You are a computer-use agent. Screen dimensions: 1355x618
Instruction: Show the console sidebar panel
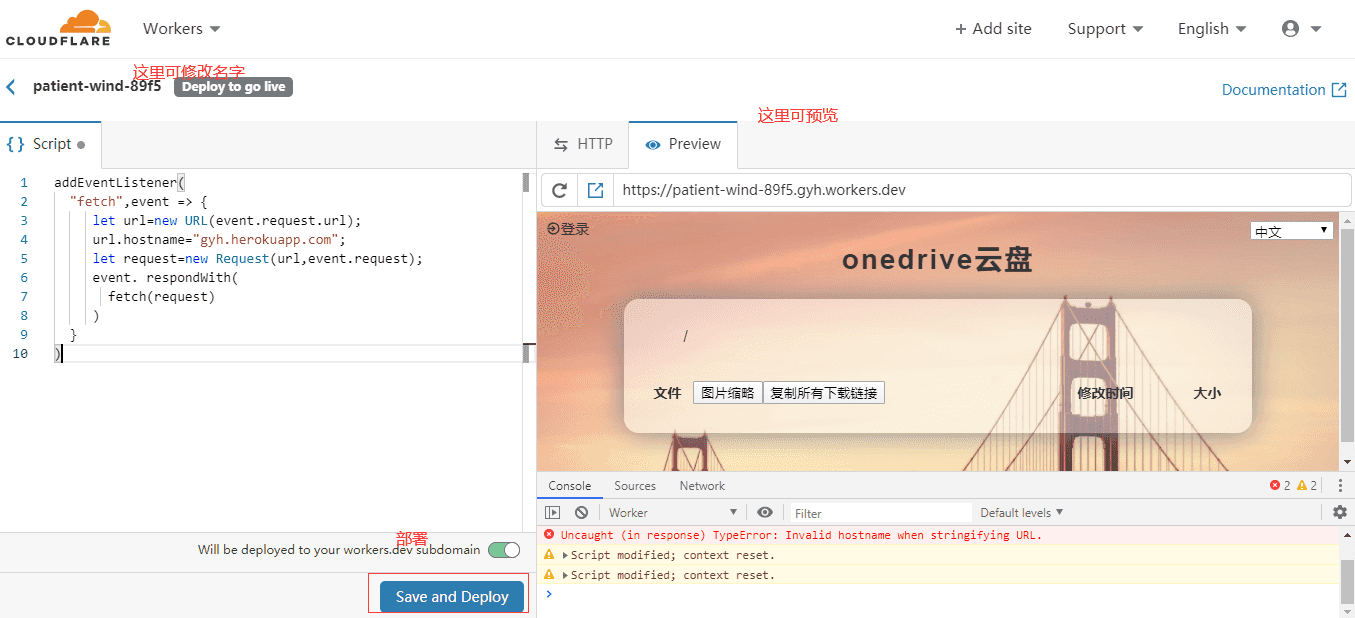coord(552,512)
